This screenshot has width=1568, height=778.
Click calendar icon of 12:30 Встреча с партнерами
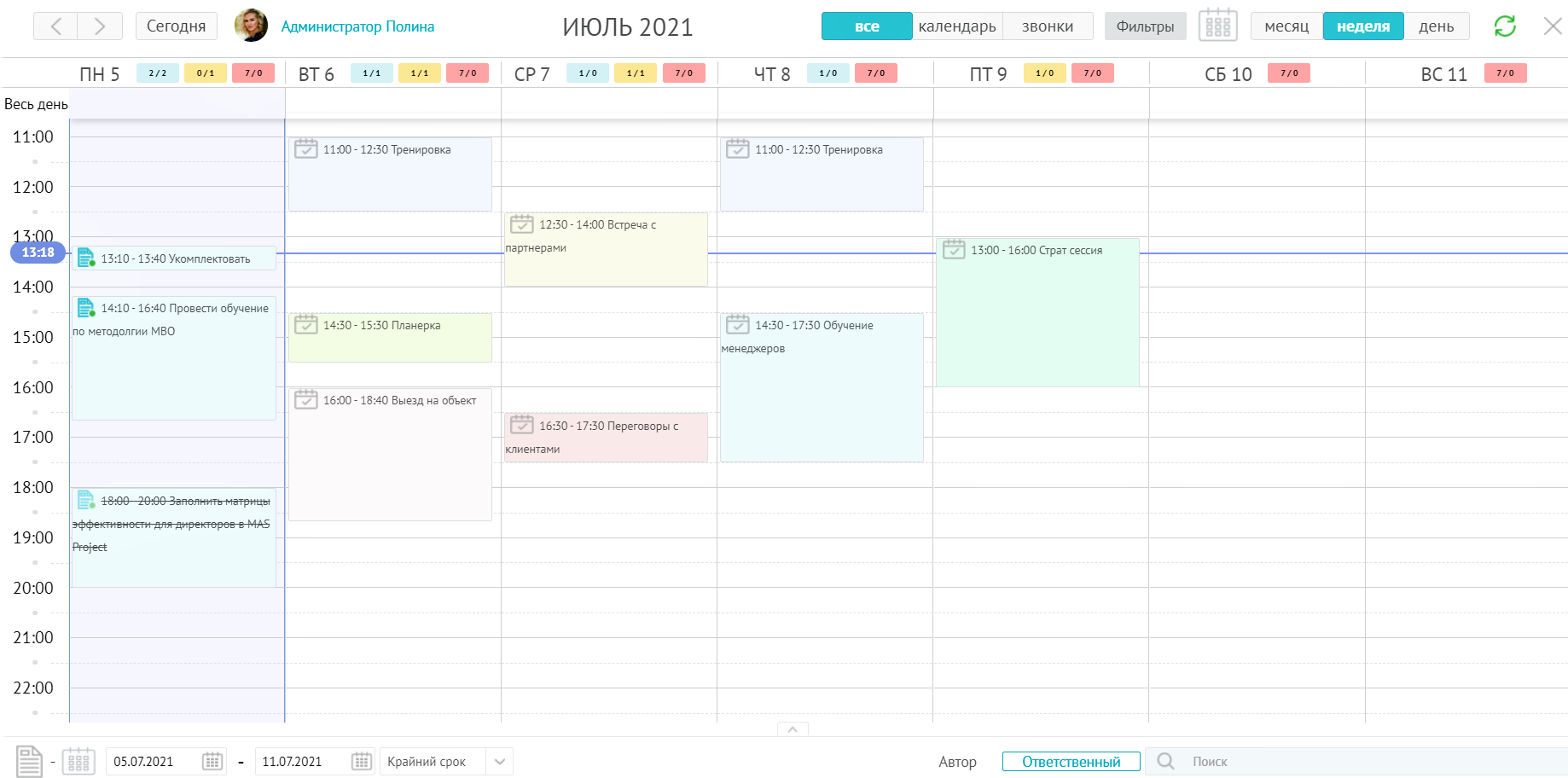click(x=522, y=224)
